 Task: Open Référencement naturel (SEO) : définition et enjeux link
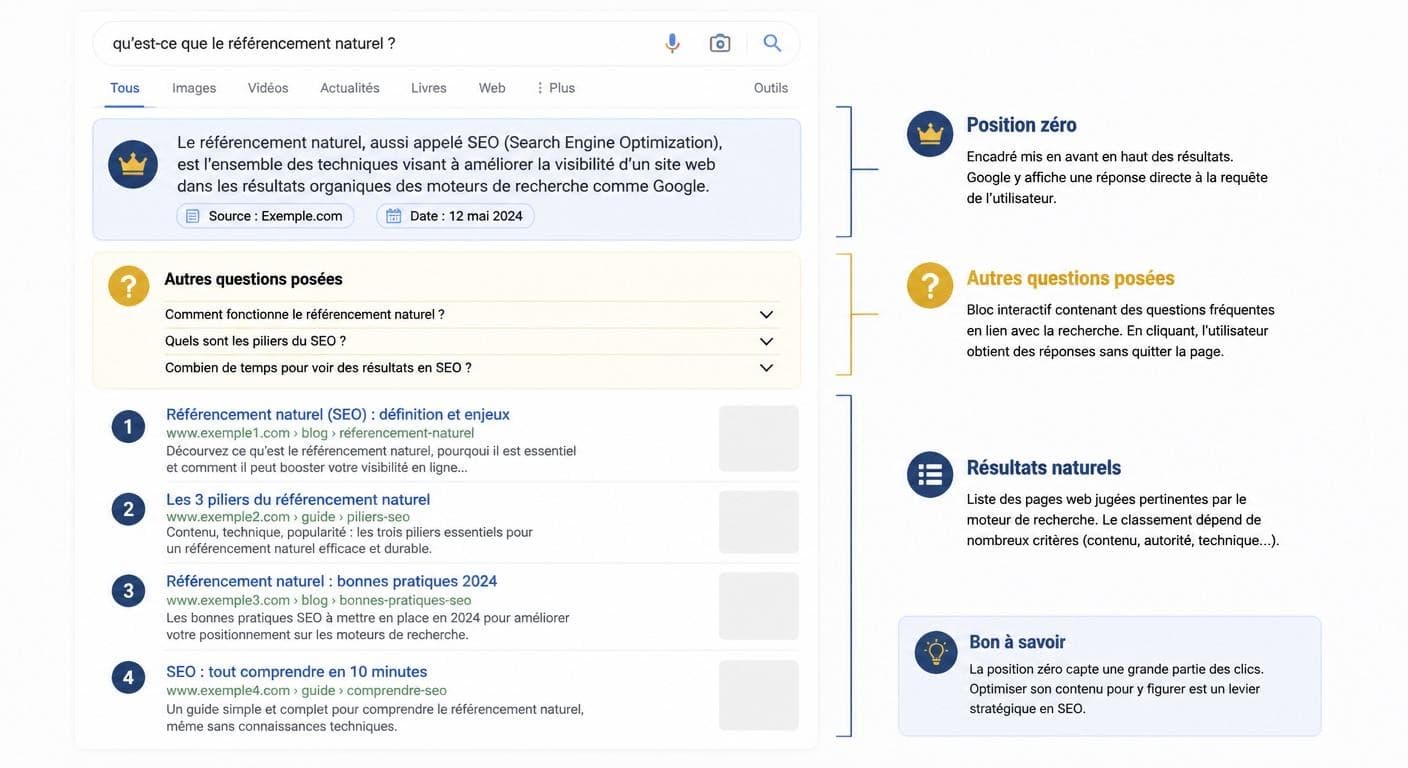pyautogui.click(x=338, y=414)
